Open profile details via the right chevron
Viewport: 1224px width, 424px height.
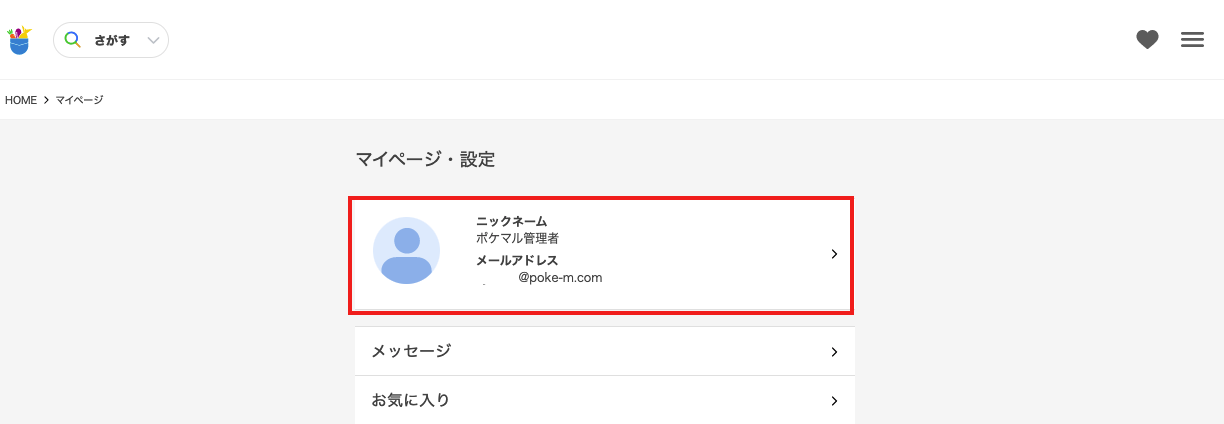[834, 254]
